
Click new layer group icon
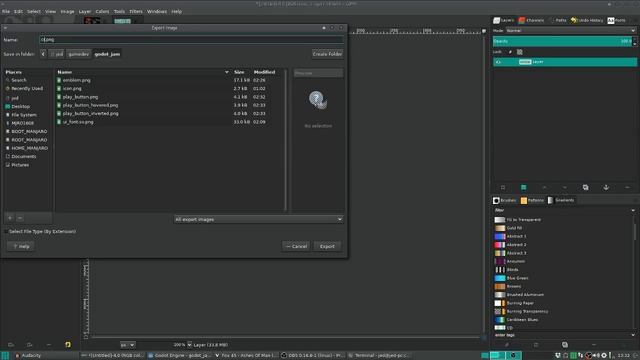coord(523,187)
